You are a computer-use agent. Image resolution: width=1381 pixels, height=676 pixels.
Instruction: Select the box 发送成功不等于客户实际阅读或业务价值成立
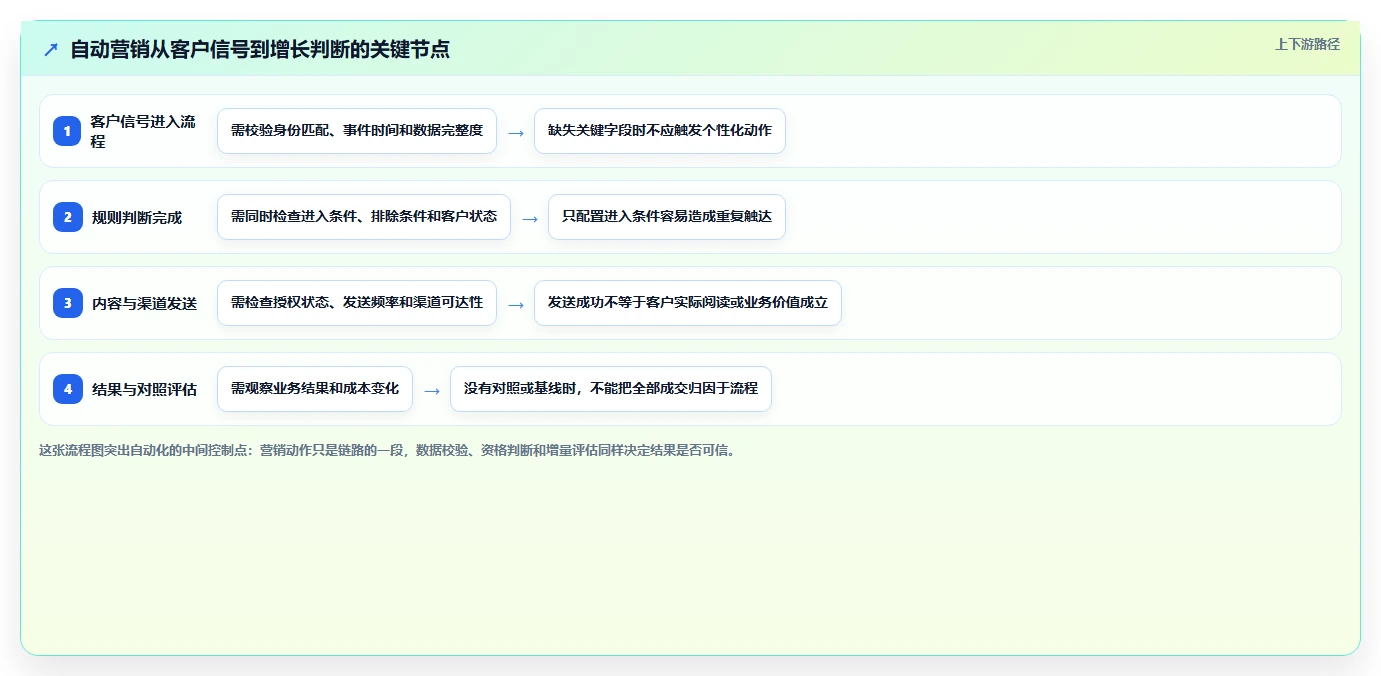[688, 303]
